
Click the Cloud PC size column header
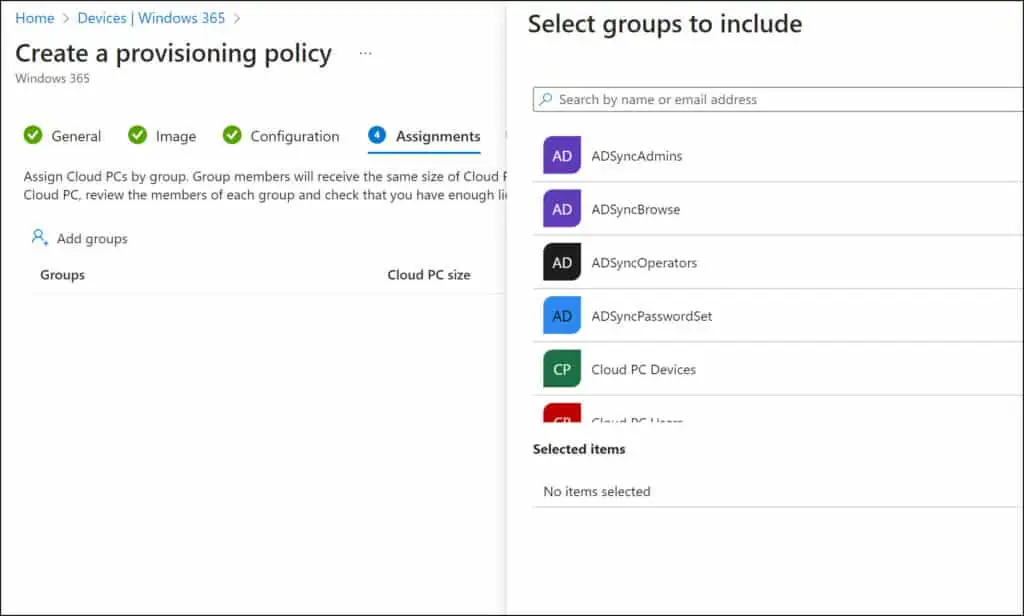(429, 275)
